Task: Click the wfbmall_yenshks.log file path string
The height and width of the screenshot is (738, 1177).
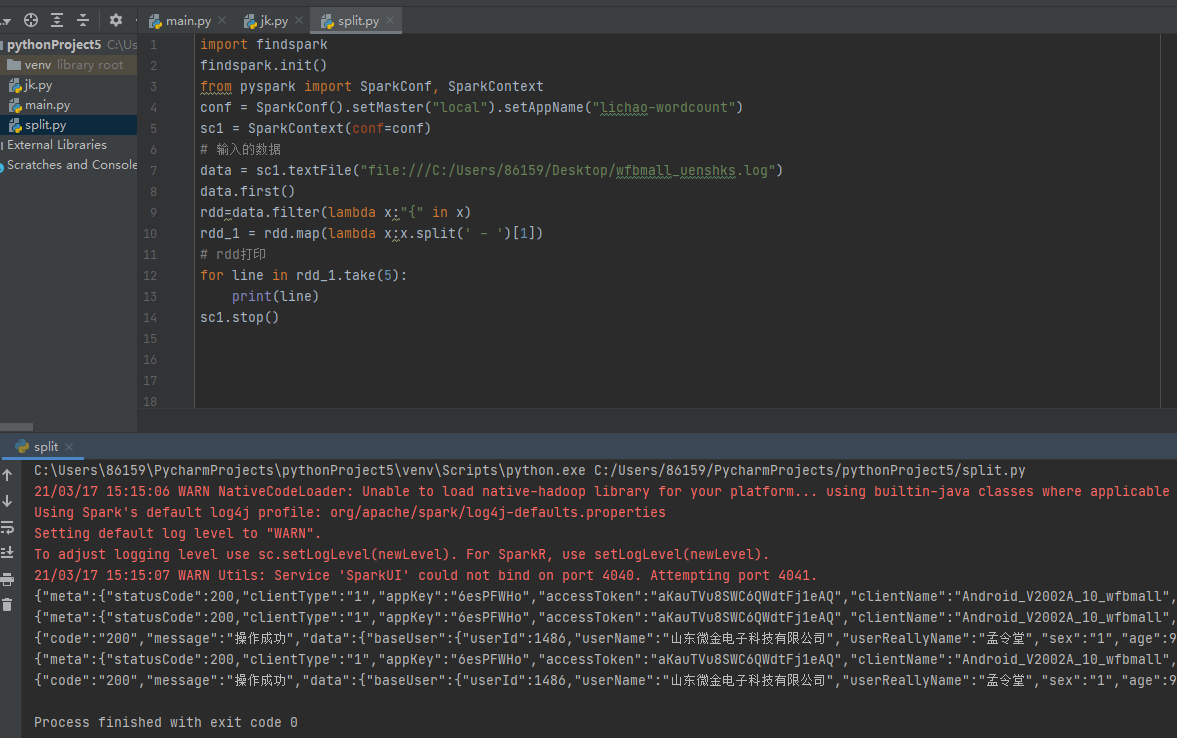Action: (x=567, y=171)
